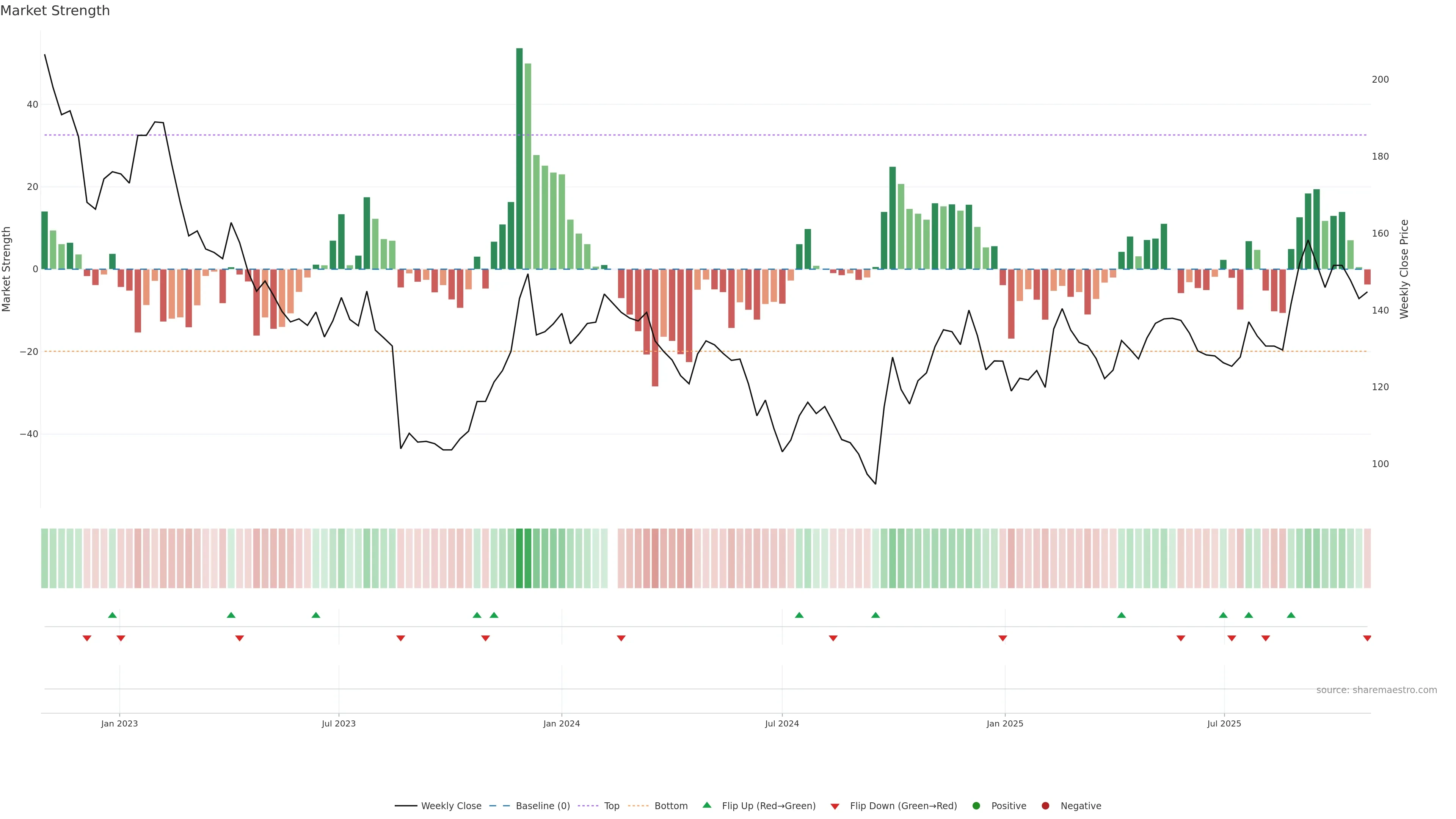The image size is (1456, 819).
Task: Click Flip Up green triangle legend icon
Action: point(706,805)
